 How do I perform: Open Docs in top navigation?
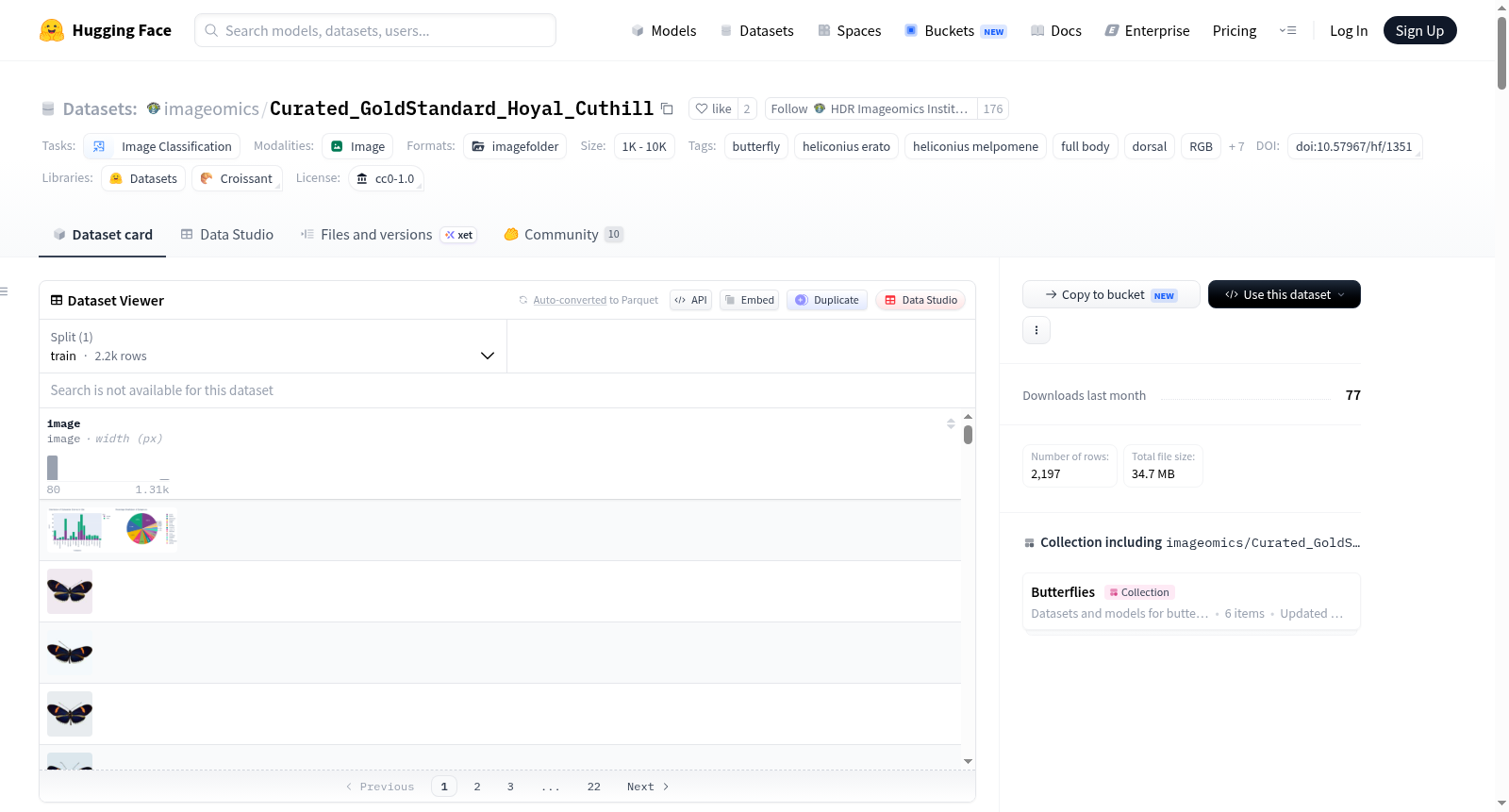coord(1056,30)
